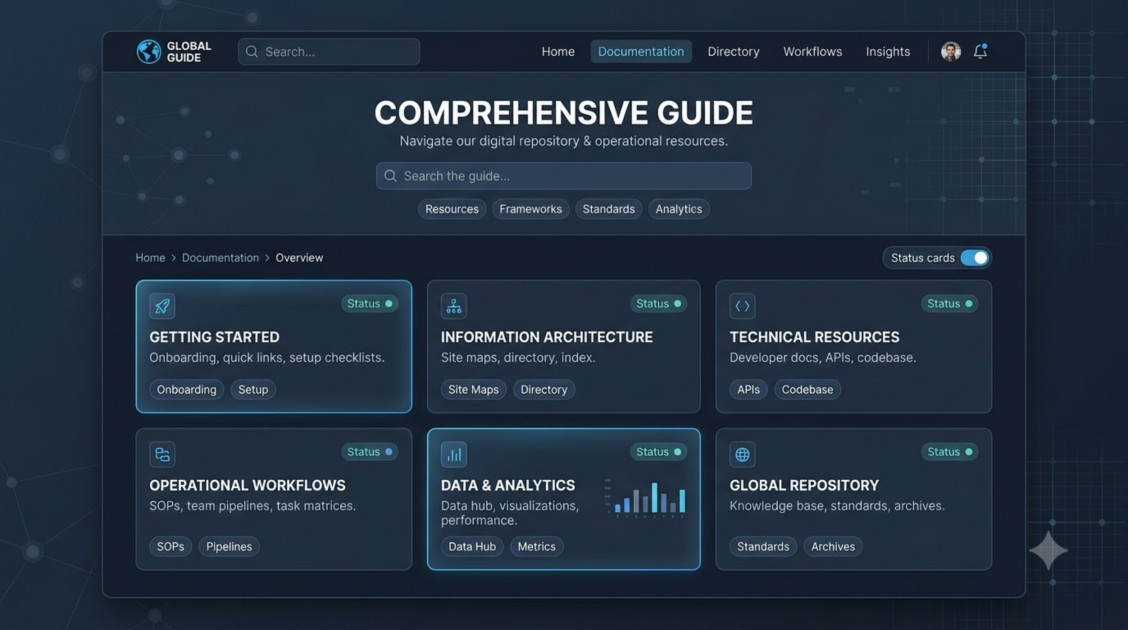Select the Analytics filter chip

pos(678,209)
